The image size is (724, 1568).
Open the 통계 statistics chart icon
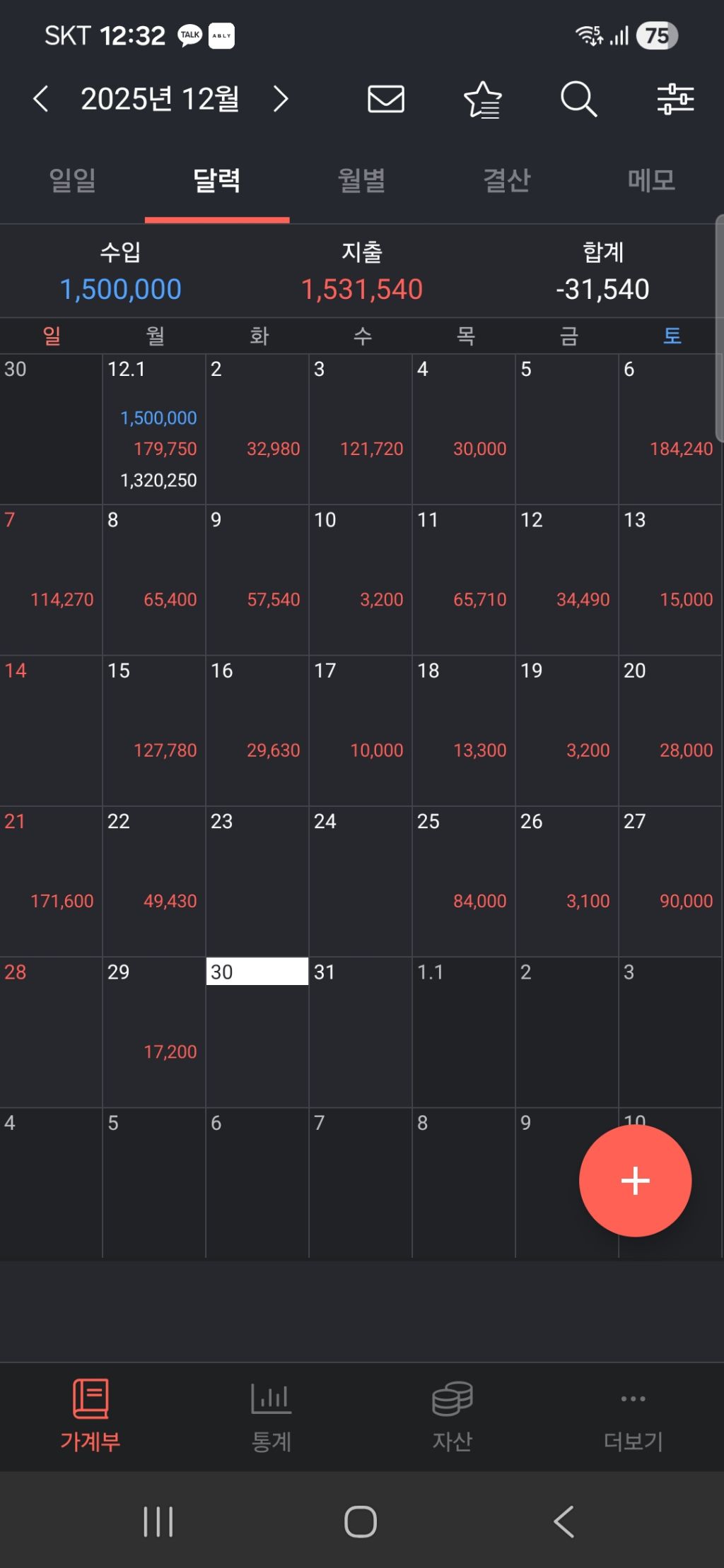click(271, 1398)
